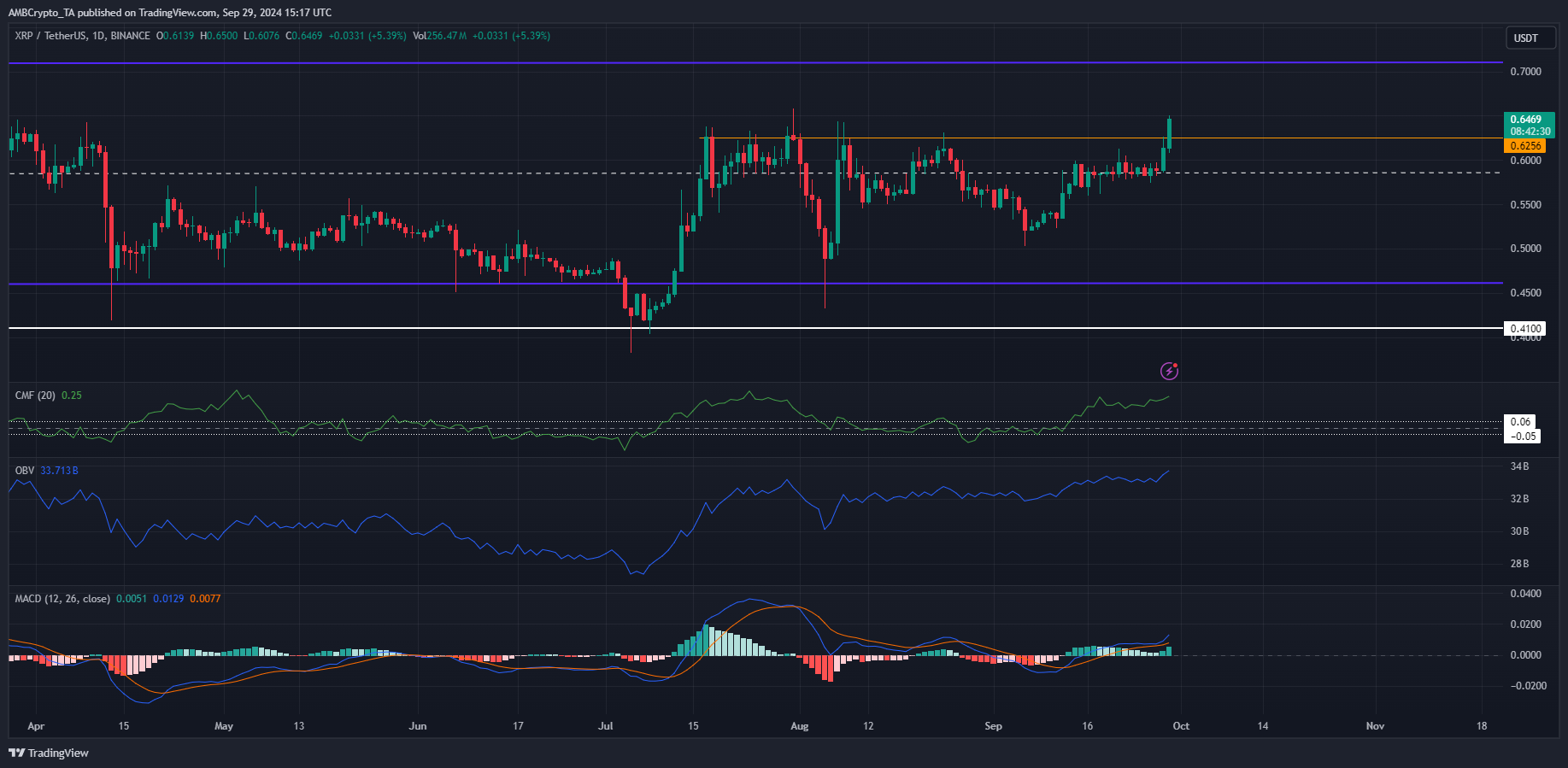
Task: Select the CMF (20) indicator label
Action: tap(35, 396)
